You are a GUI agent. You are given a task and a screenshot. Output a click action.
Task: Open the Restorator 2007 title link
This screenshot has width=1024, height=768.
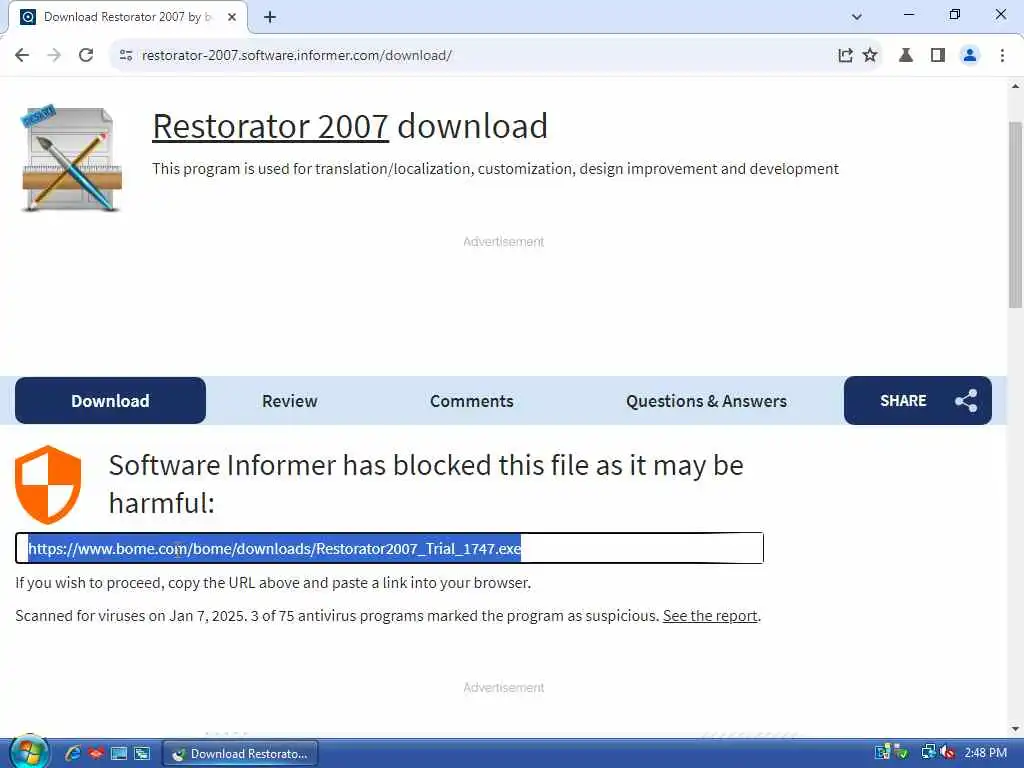click(x=270, y=126)
